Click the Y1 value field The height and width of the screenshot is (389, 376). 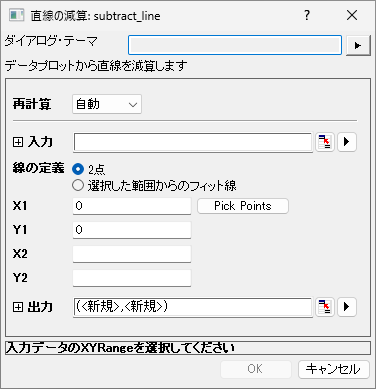[132, 230]
